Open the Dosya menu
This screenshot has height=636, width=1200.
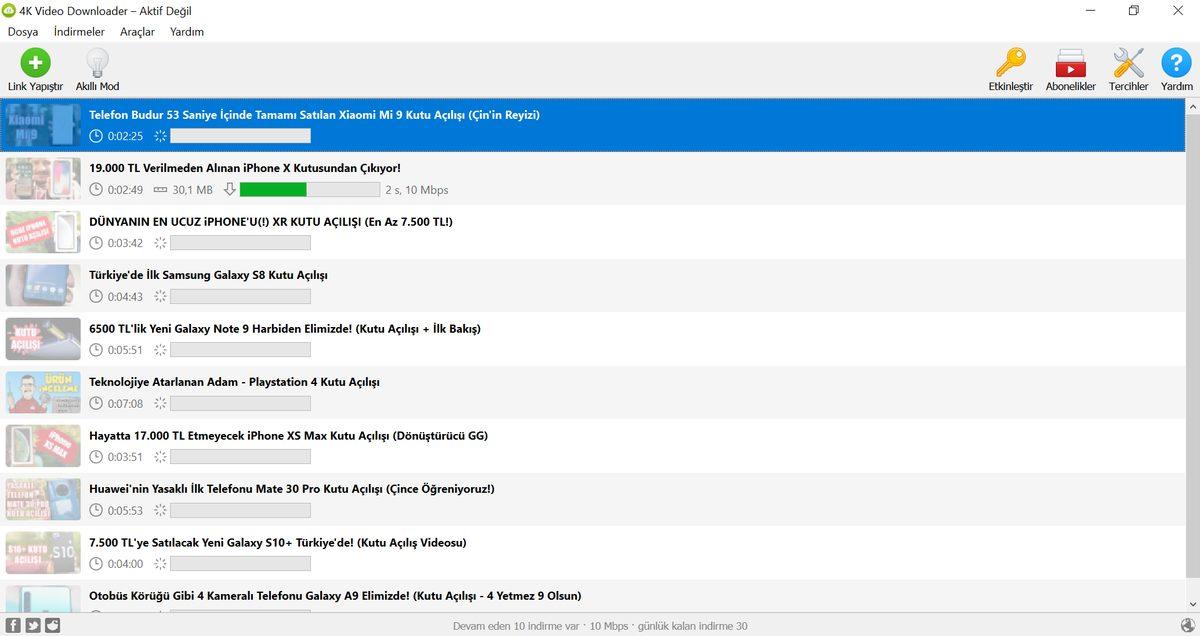coord(23,32)
